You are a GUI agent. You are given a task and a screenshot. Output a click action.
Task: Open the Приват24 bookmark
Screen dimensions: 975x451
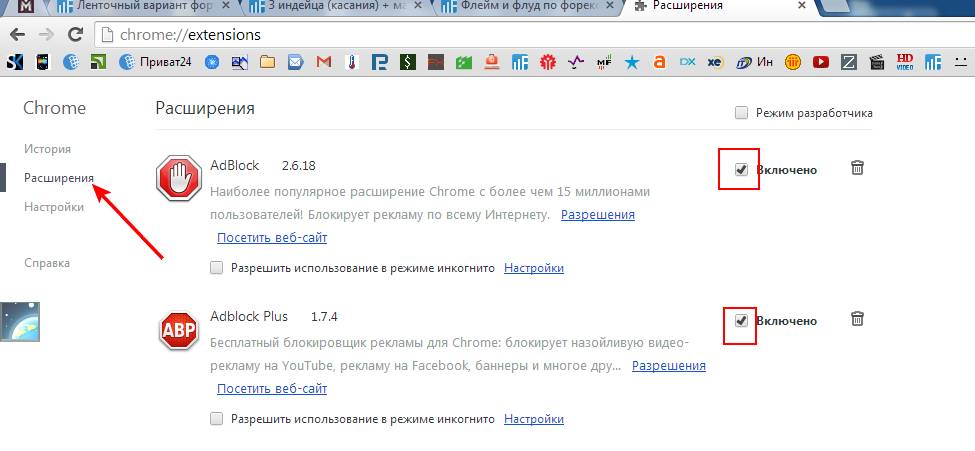tap(156, 63)
